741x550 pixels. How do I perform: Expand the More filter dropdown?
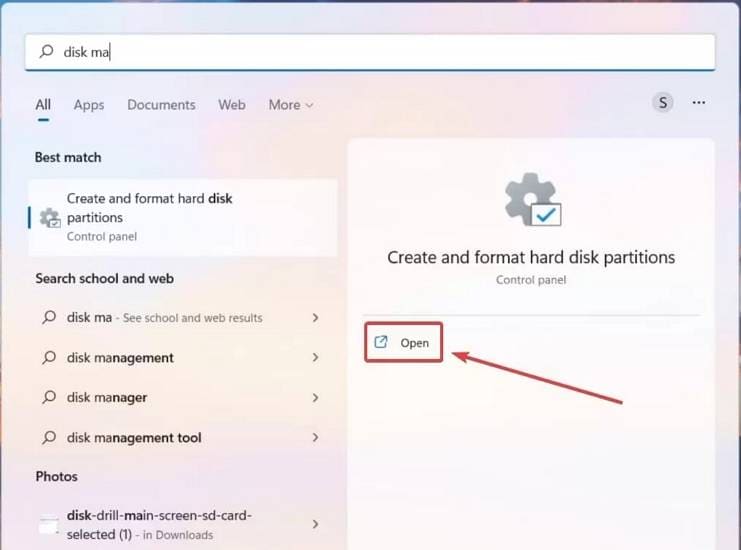point(291,104)
